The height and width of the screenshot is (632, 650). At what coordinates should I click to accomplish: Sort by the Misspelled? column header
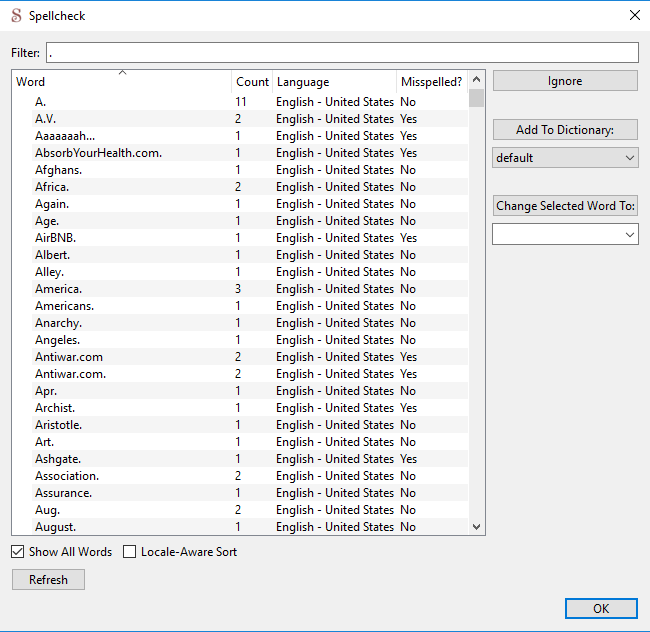[x=431, y=82]
